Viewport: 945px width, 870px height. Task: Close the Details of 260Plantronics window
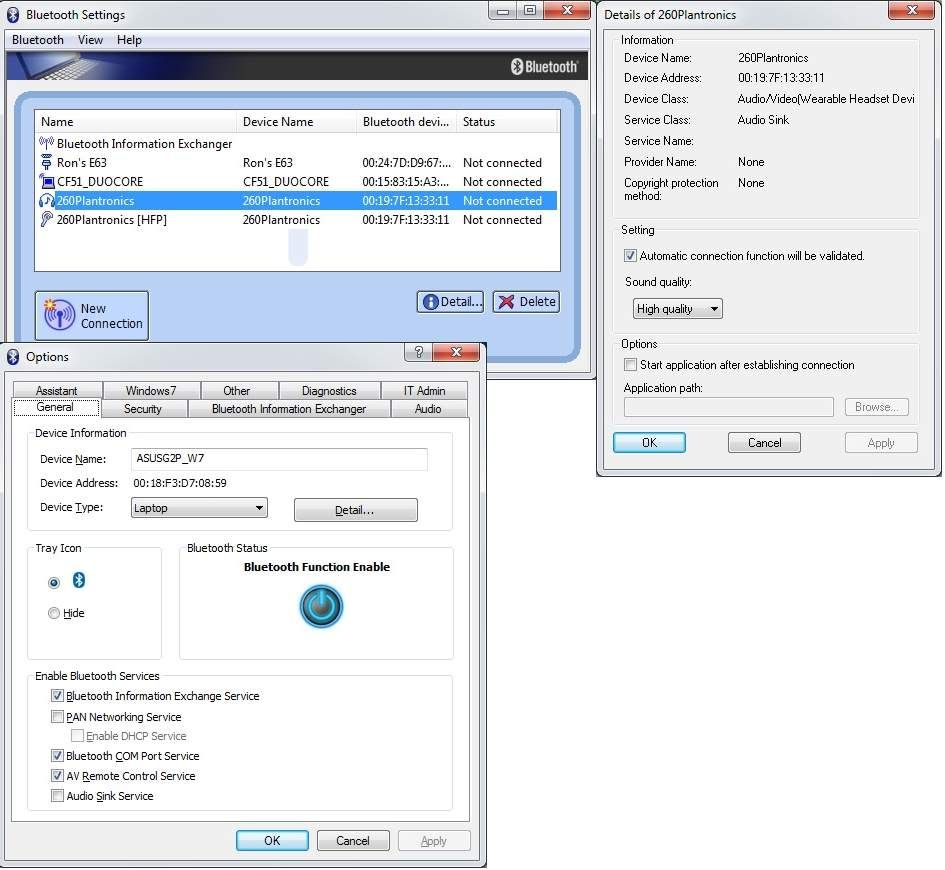(912, 10)
